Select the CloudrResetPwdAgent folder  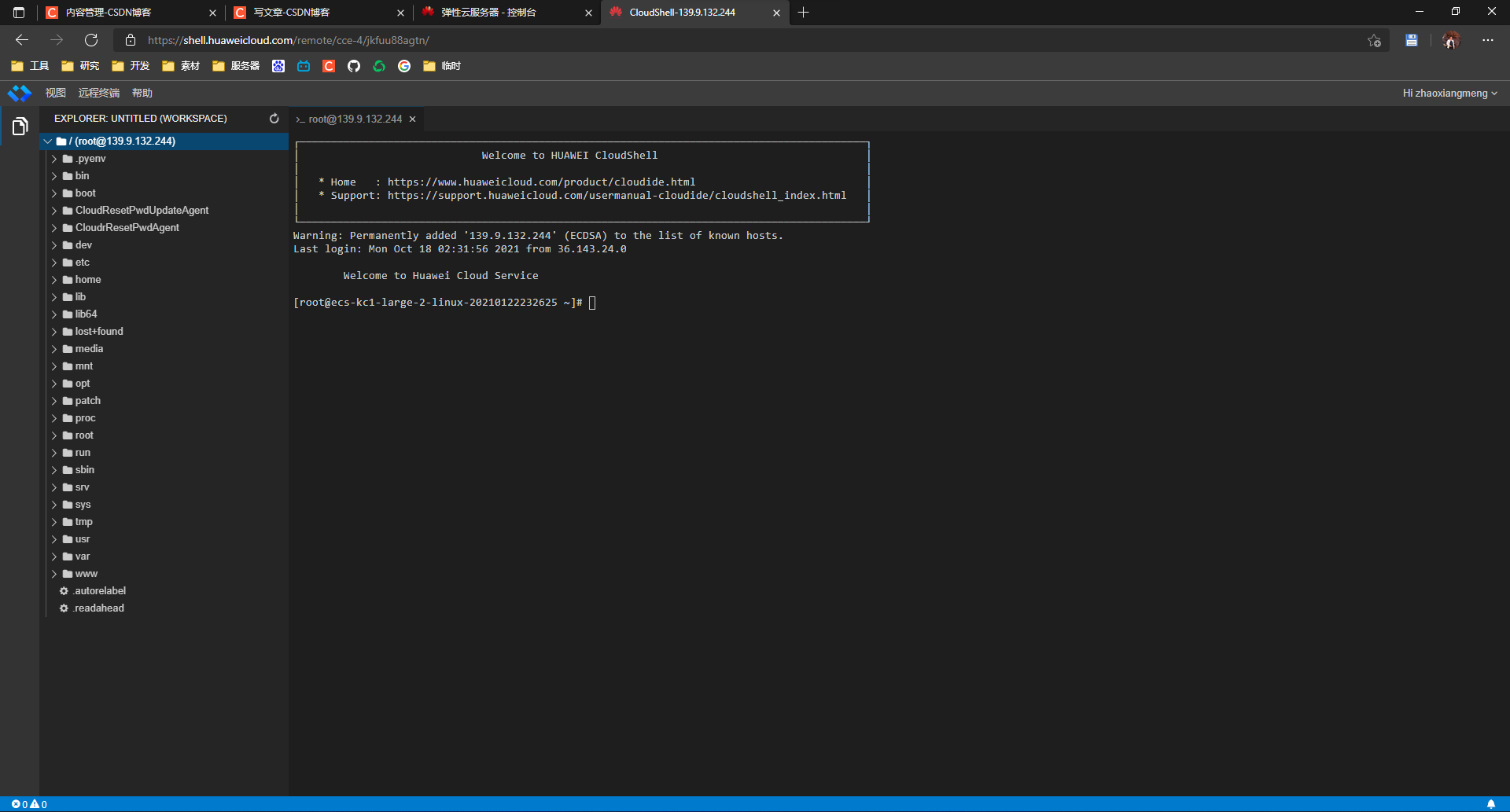[164, 228]
